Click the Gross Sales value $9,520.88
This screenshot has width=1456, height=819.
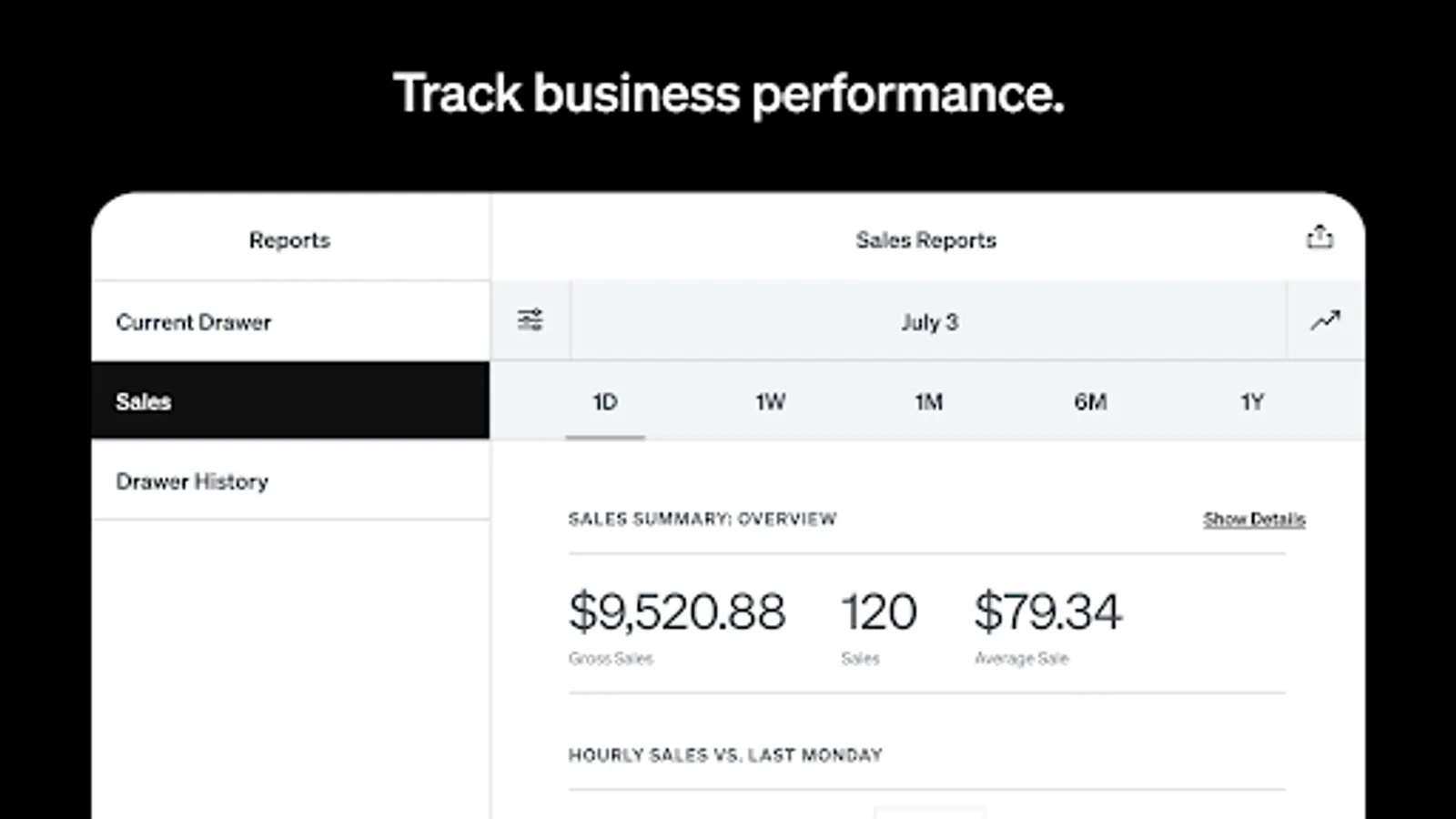pyautogui.click(x=677, y=612)
